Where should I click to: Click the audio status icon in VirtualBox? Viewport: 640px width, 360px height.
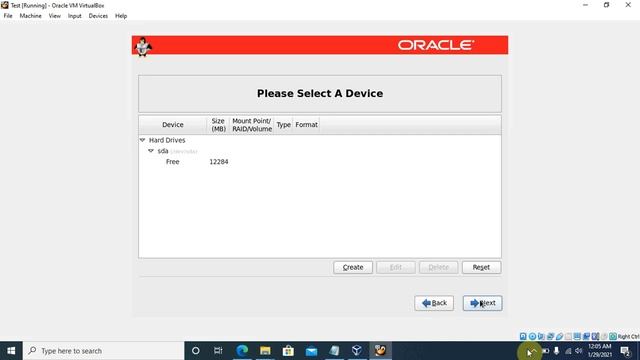(541, 336)
